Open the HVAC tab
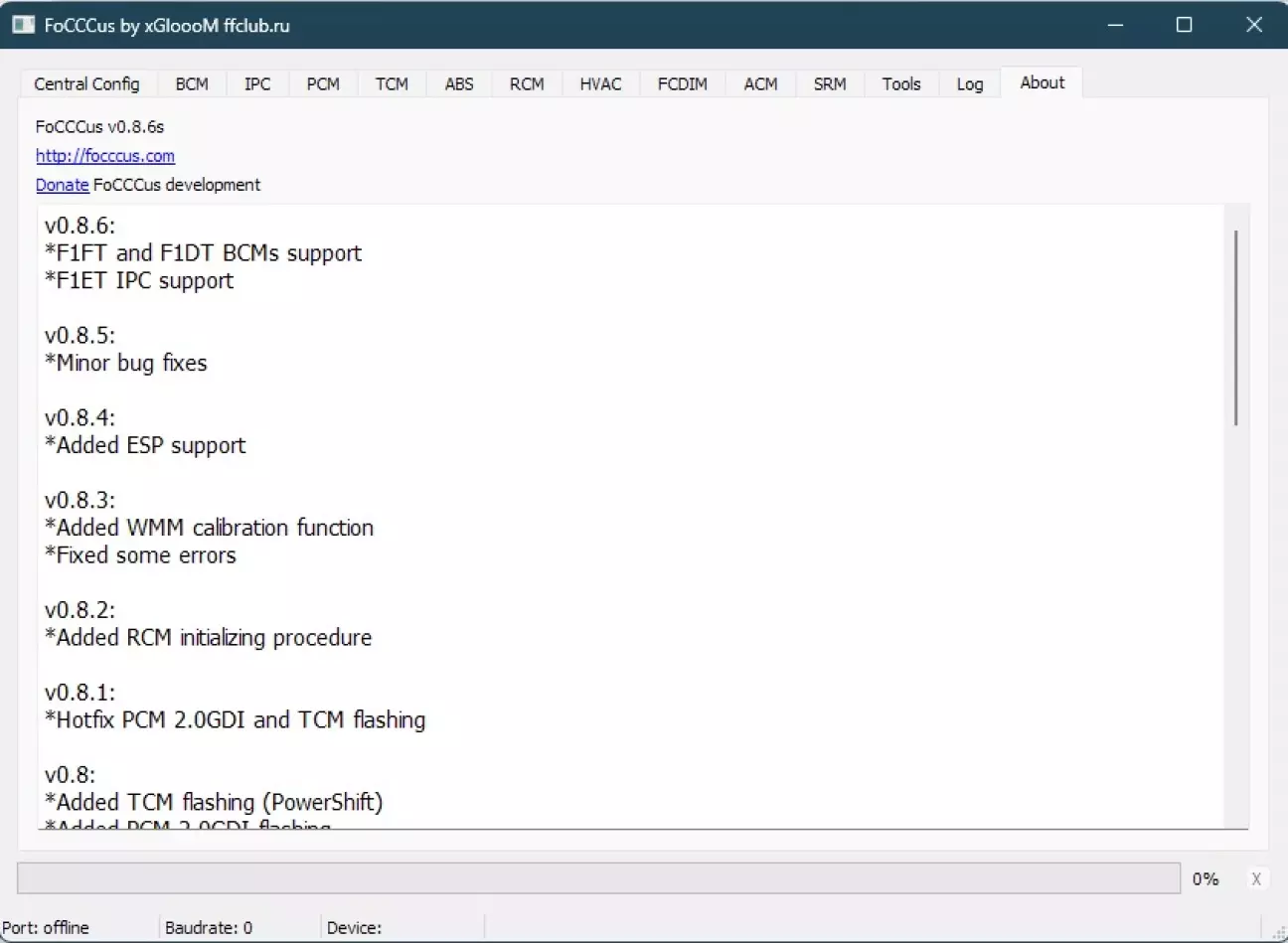Screen dimensions: 1288x943 (x=600, y=84)
